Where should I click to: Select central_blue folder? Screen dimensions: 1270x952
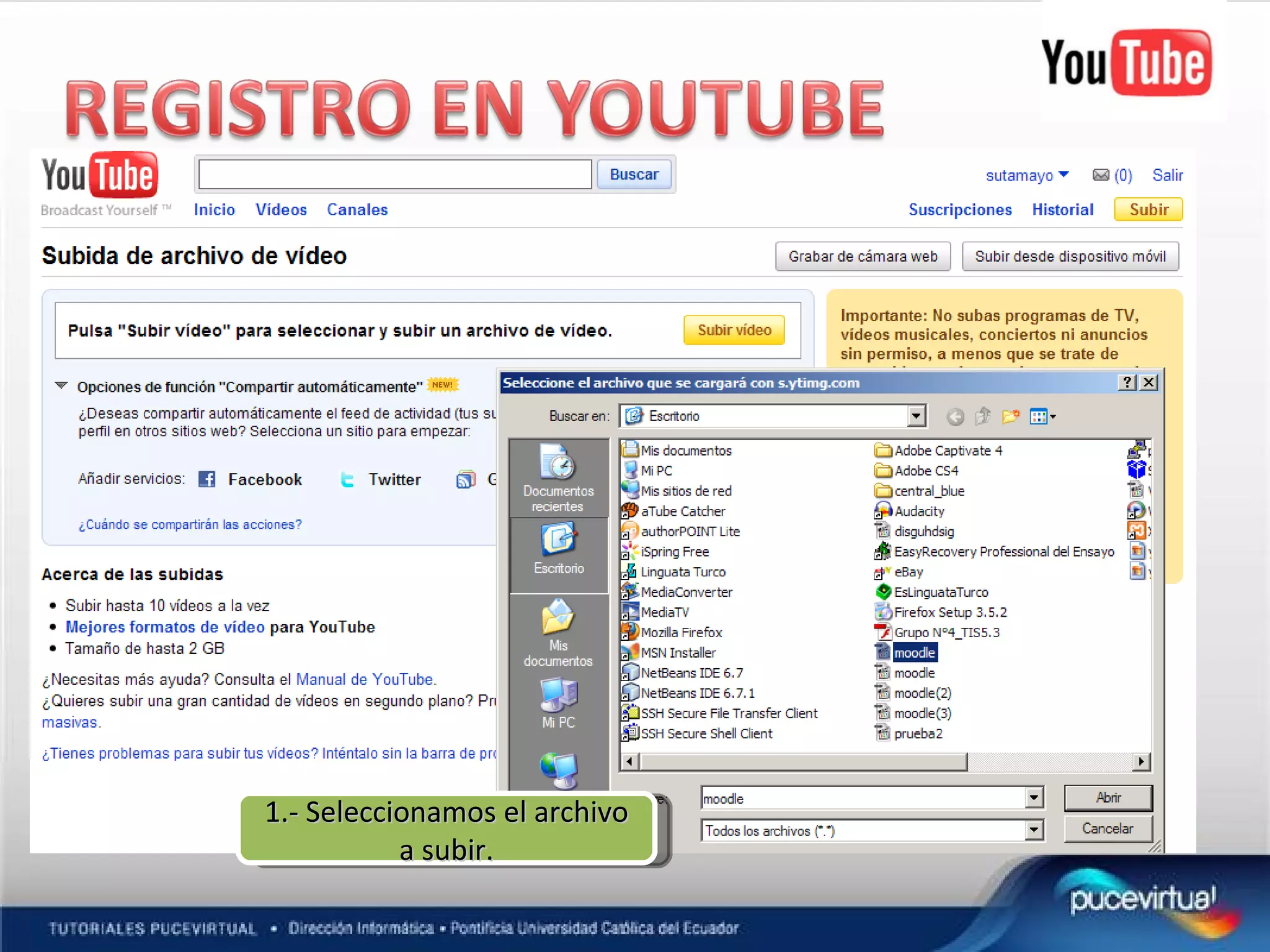point(920,491)
